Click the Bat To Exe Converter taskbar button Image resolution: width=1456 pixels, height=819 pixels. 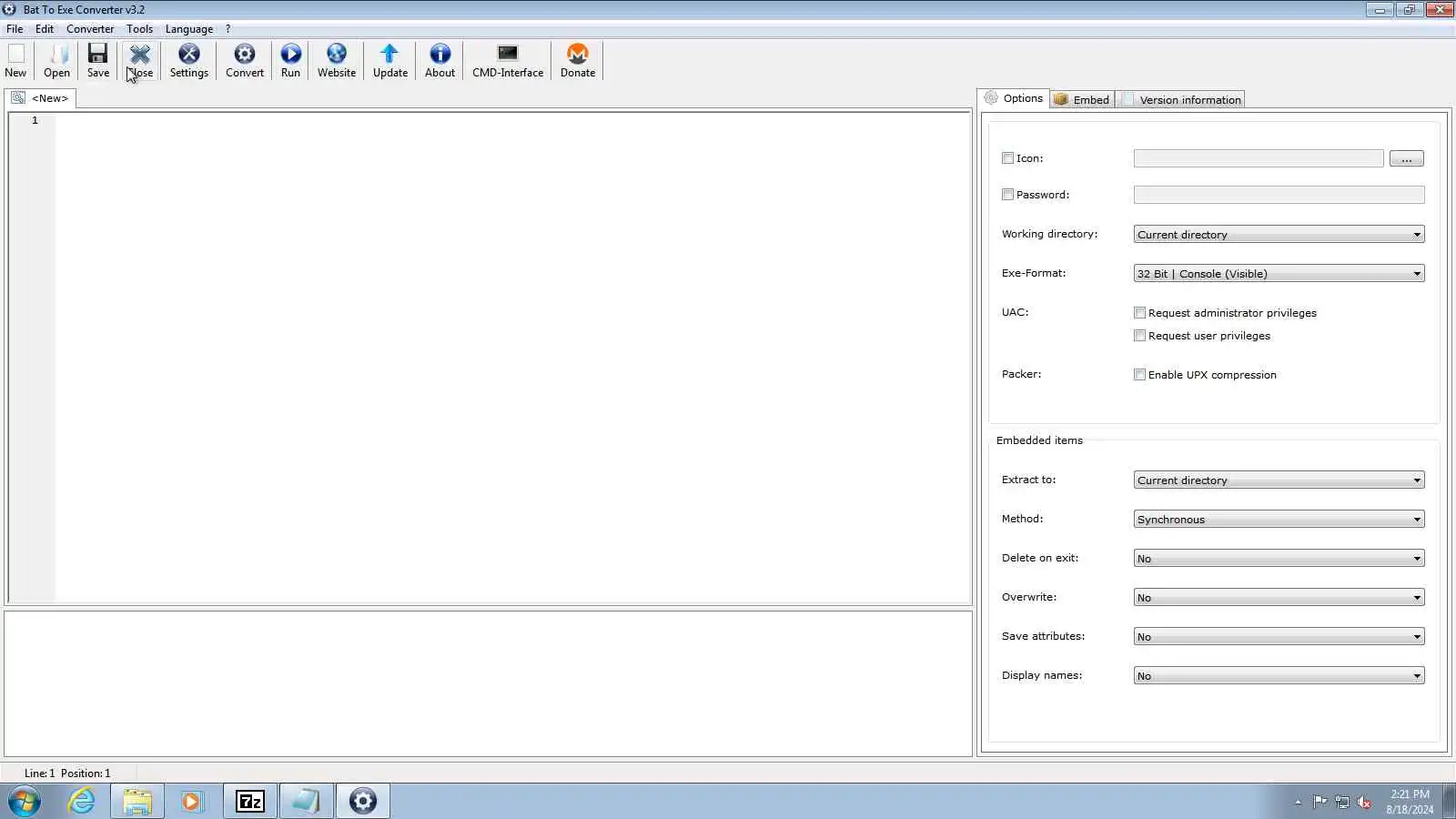point(362,802)
